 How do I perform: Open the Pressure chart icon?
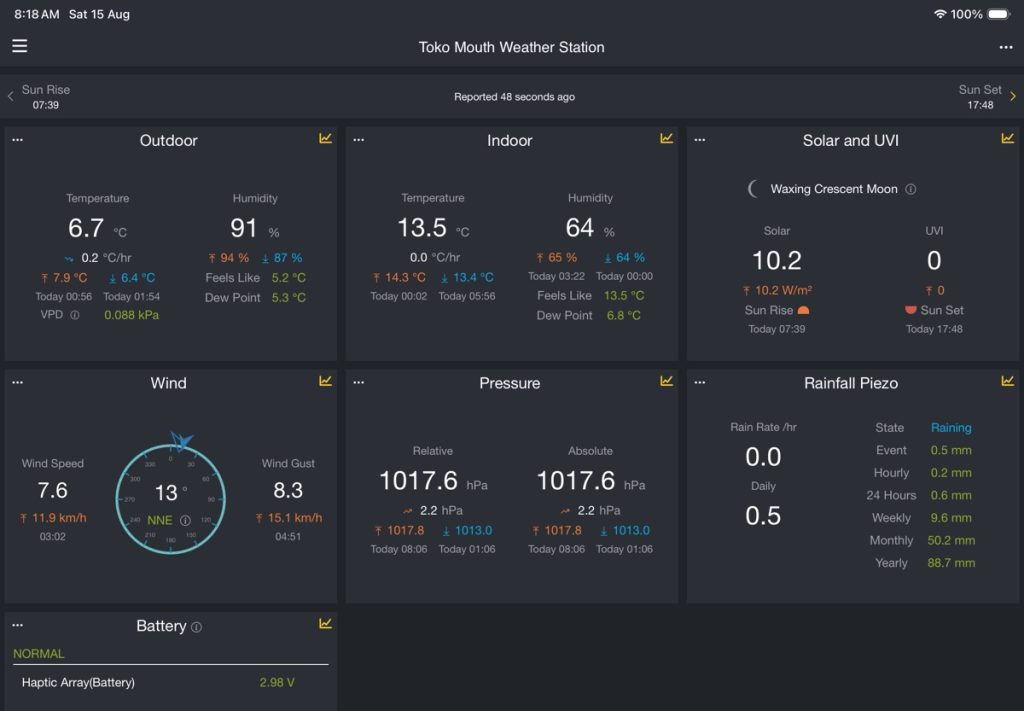[x=666, y=381]
